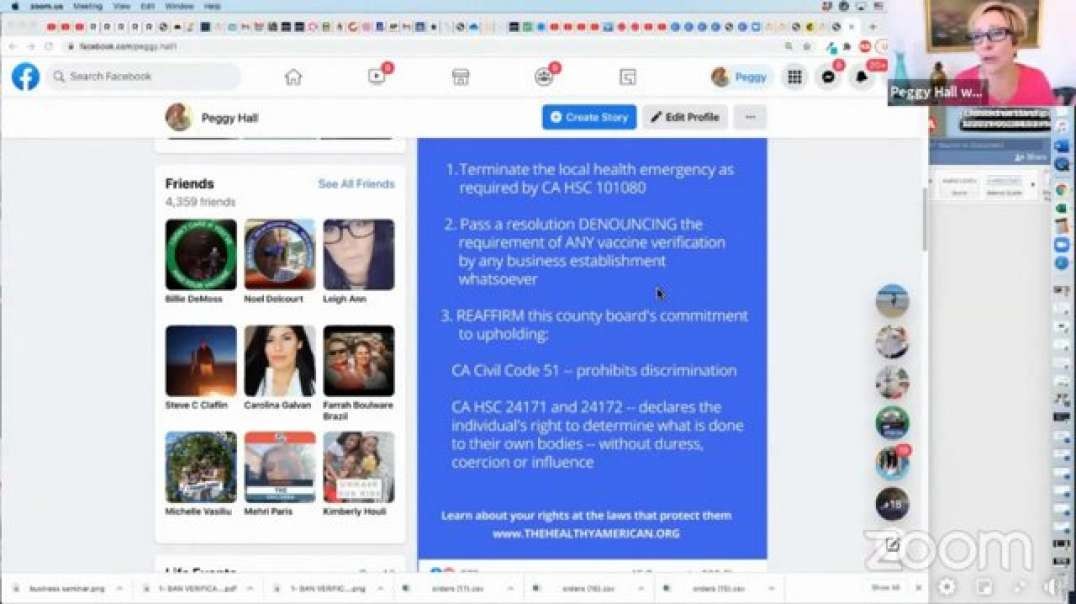Reload the page with the refresh icon
This screenshot has height=604, width=1076.
[x=49, y=46]
